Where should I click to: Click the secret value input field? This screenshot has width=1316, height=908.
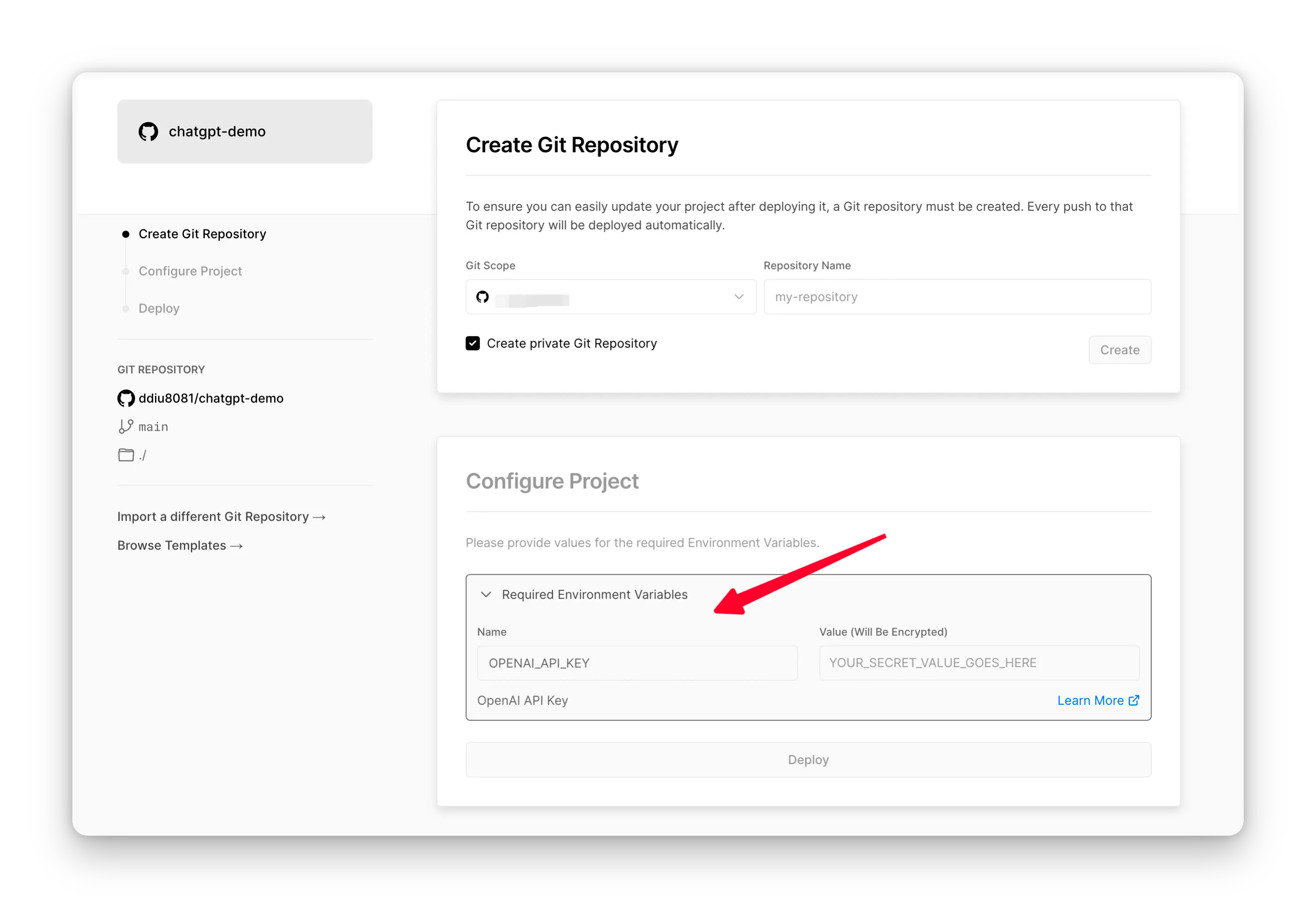979,663
